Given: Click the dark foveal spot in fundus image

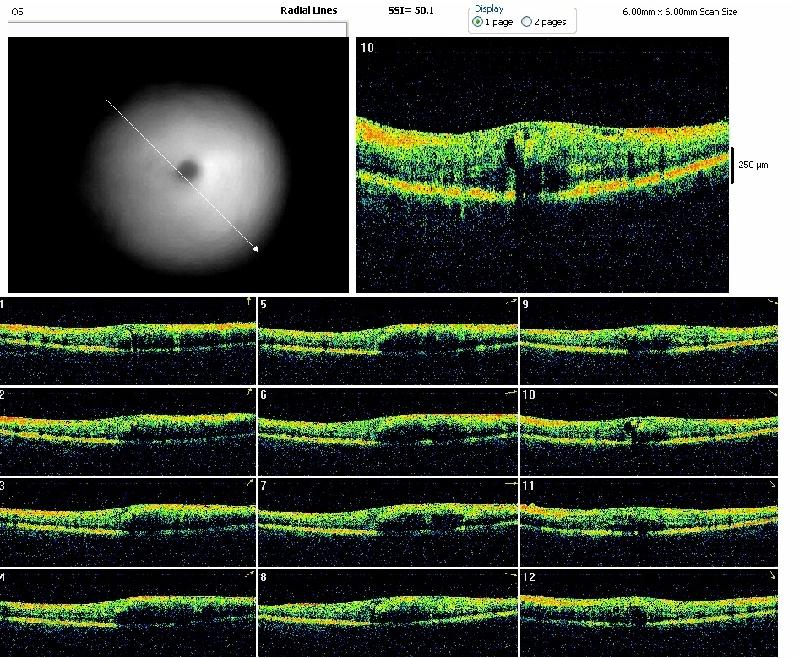Looking at the screenshot, I should click(188, 170).
